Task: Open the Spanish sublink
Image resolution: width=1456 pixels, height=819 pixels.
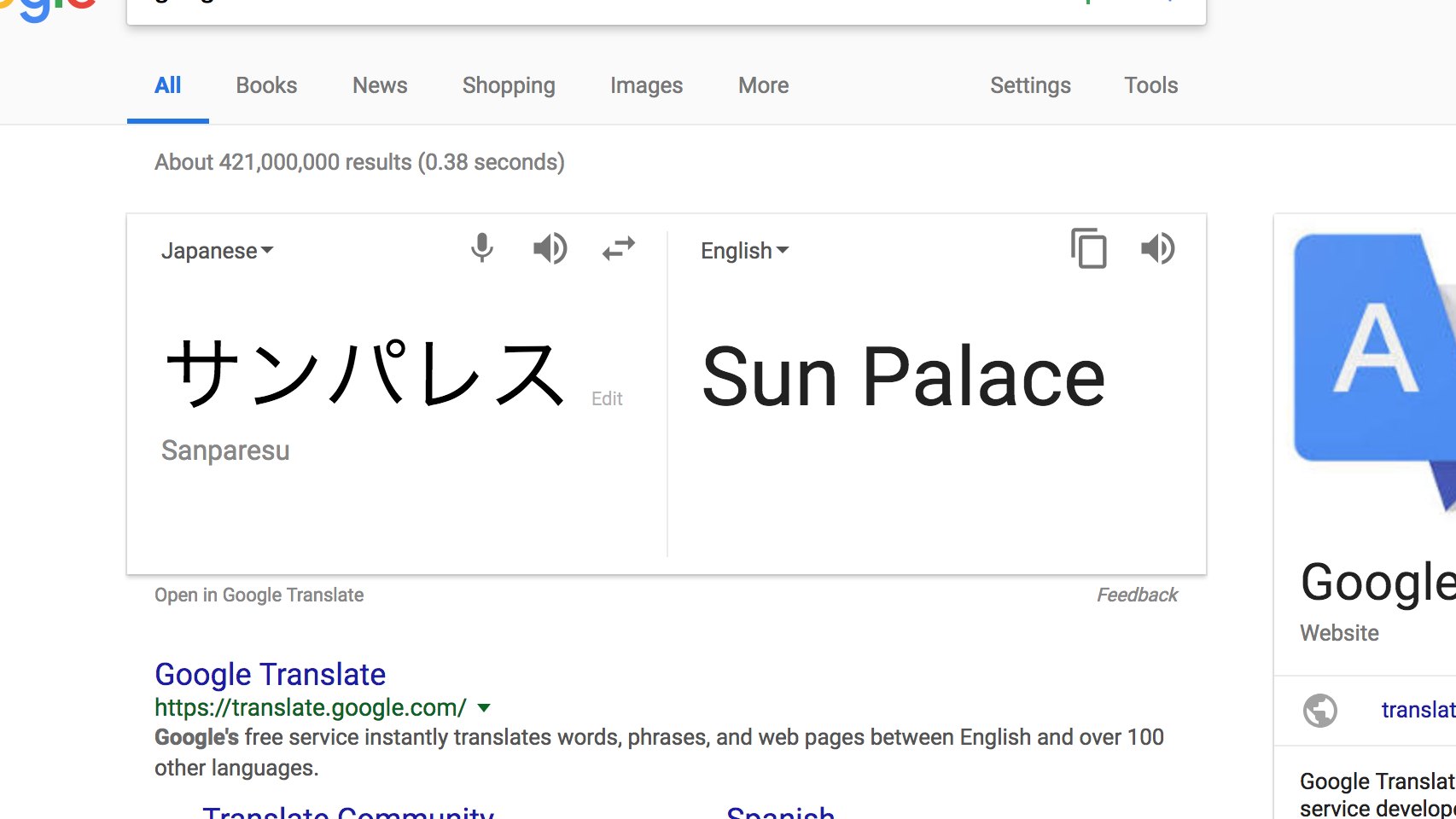Action: 780,812
